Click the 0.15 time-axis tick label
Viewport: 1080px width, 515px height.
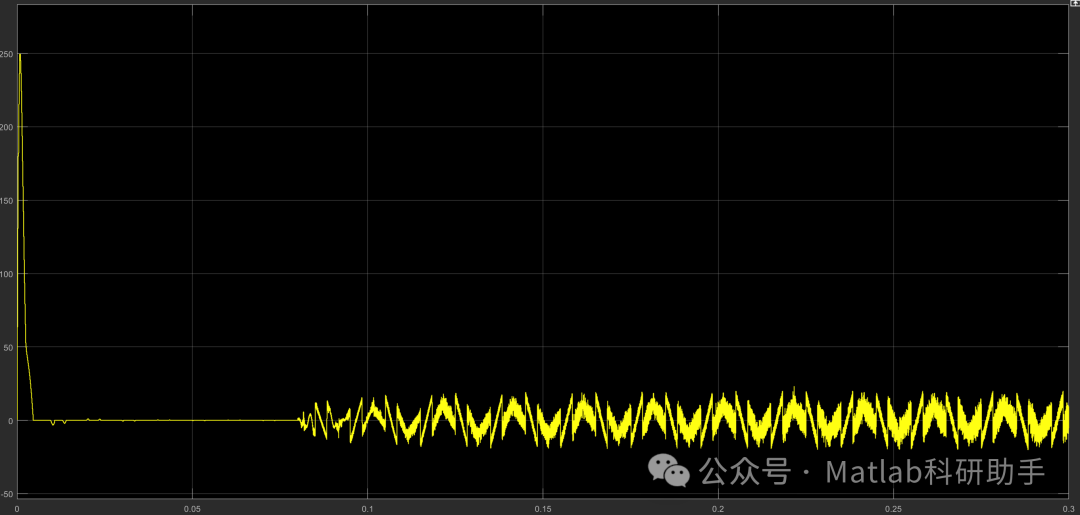(543, 509)
